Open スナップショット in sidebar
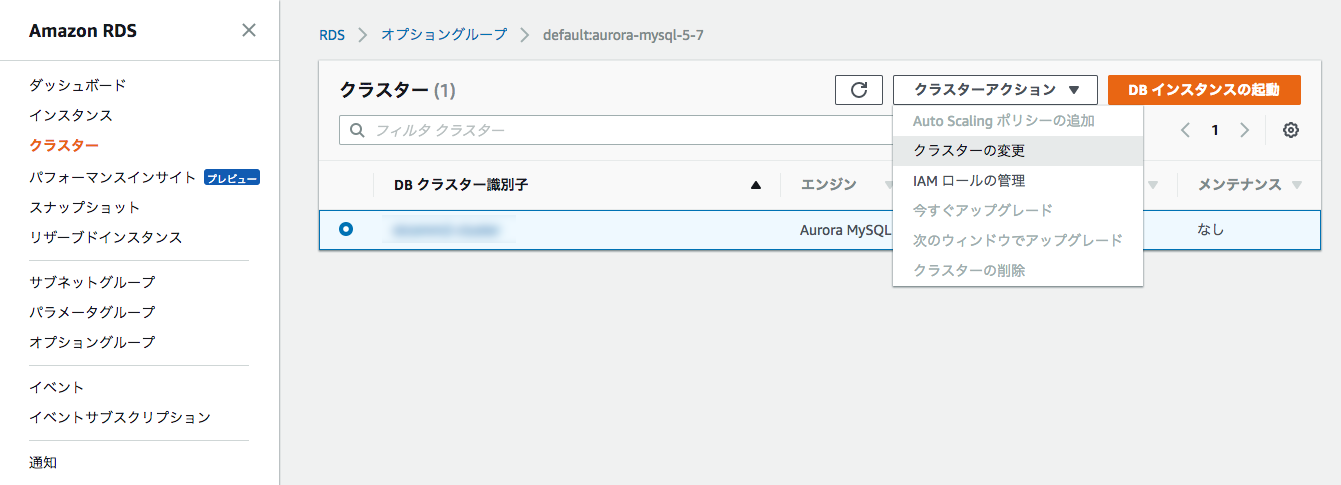The image size is (1341, 485). pyautogui.click(x=85, y=208)
